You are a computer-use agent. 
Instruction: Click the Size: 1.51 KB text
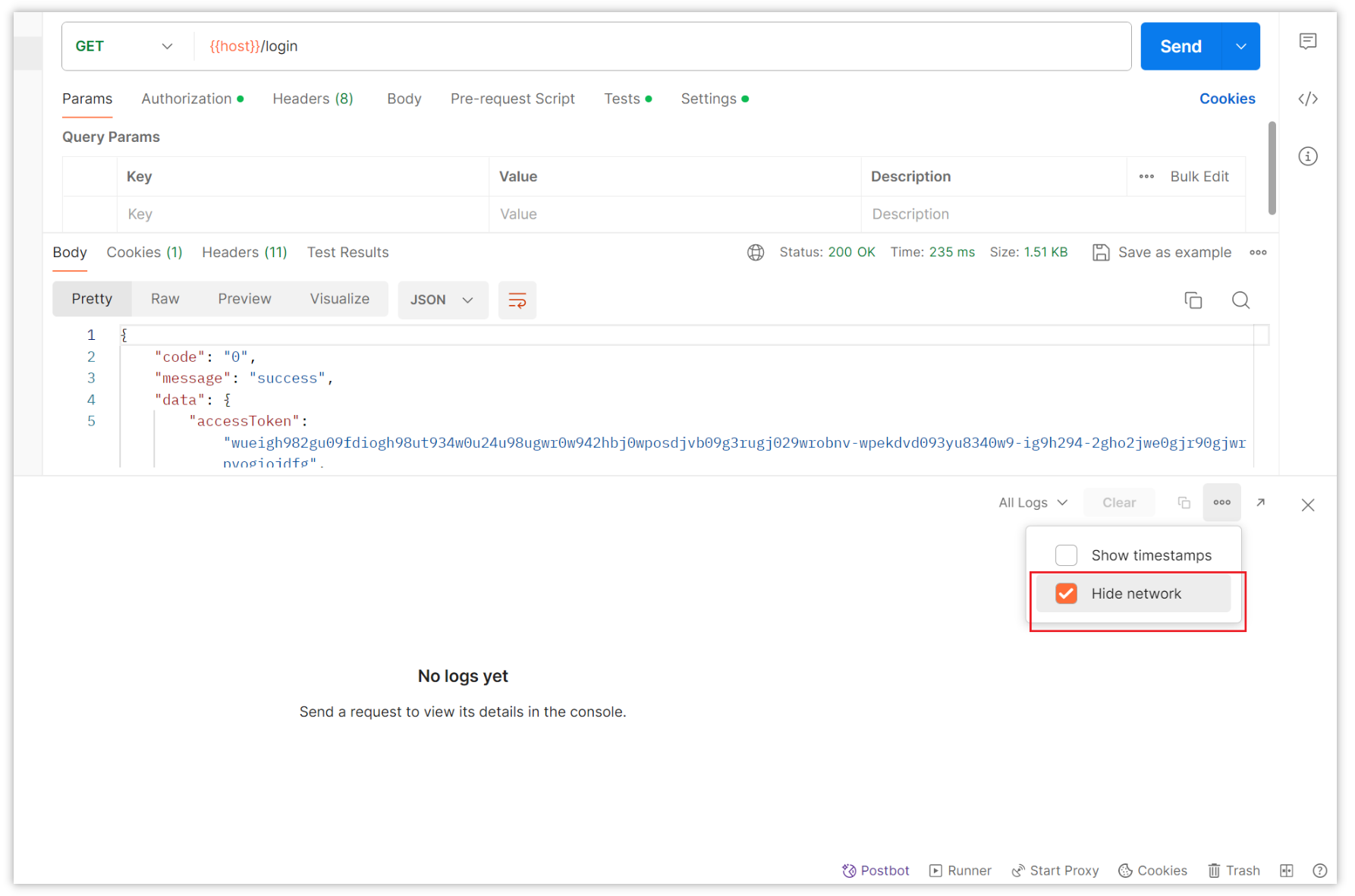click(x=1028, y=253)
